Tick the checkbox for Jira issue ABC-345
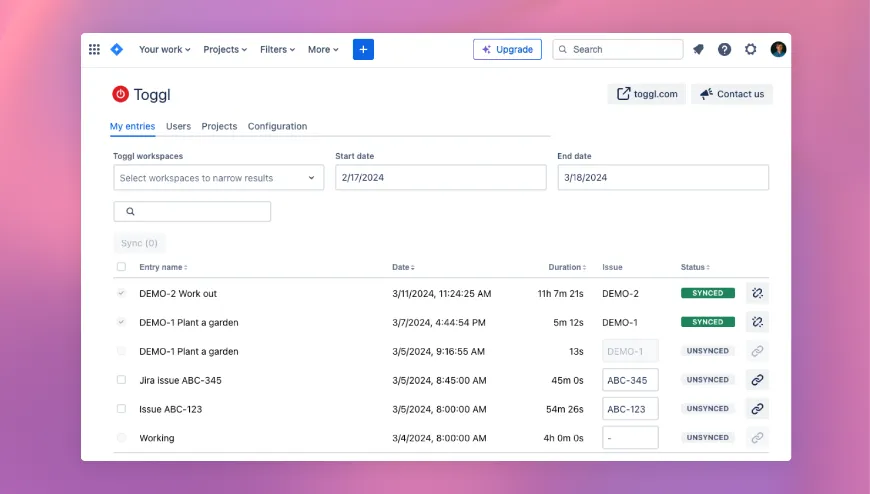Viewport: 870px width, 494px height. pos(121,380)
